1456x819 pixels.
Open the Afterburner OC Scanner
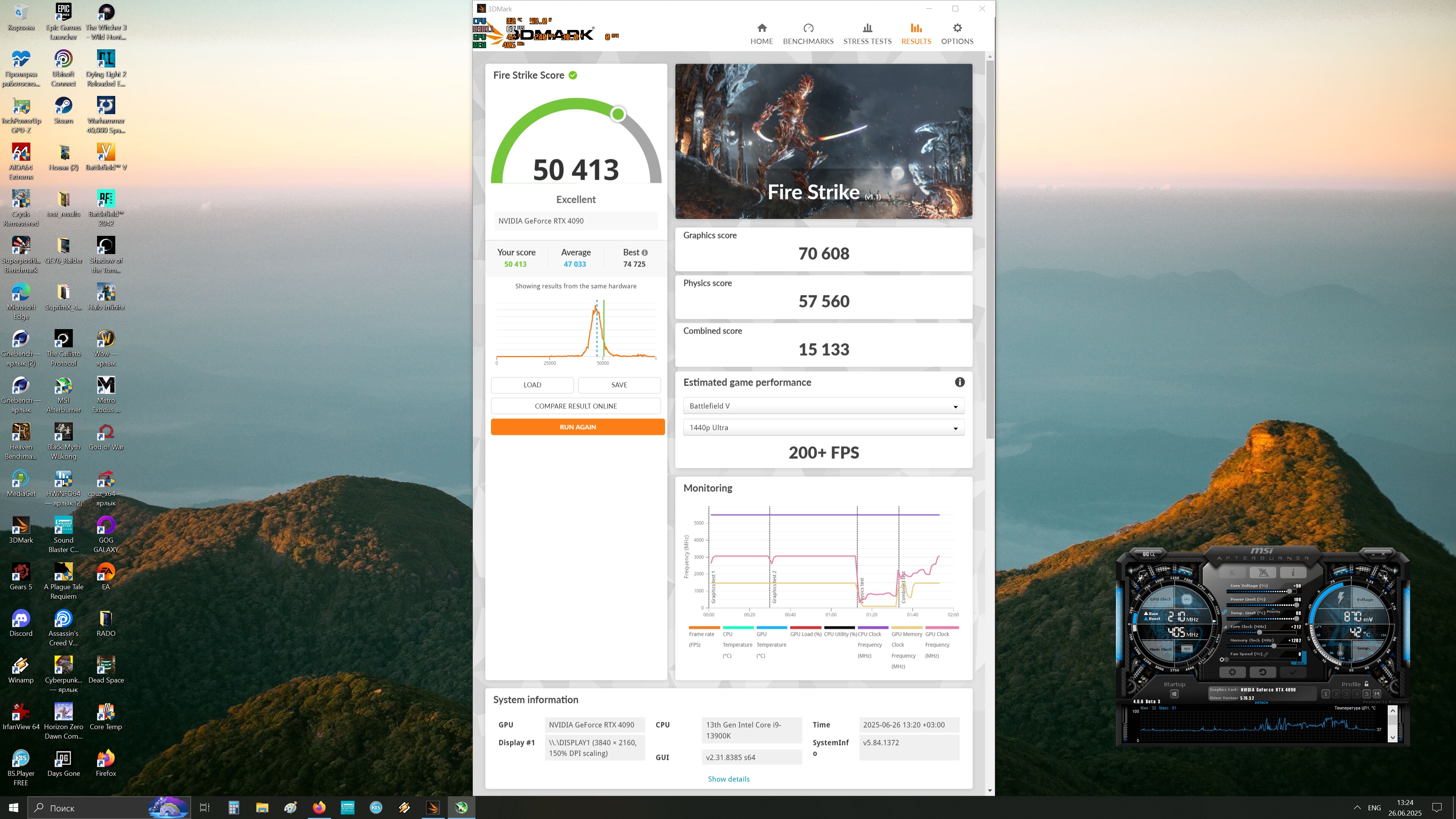tap(1148, 554)
